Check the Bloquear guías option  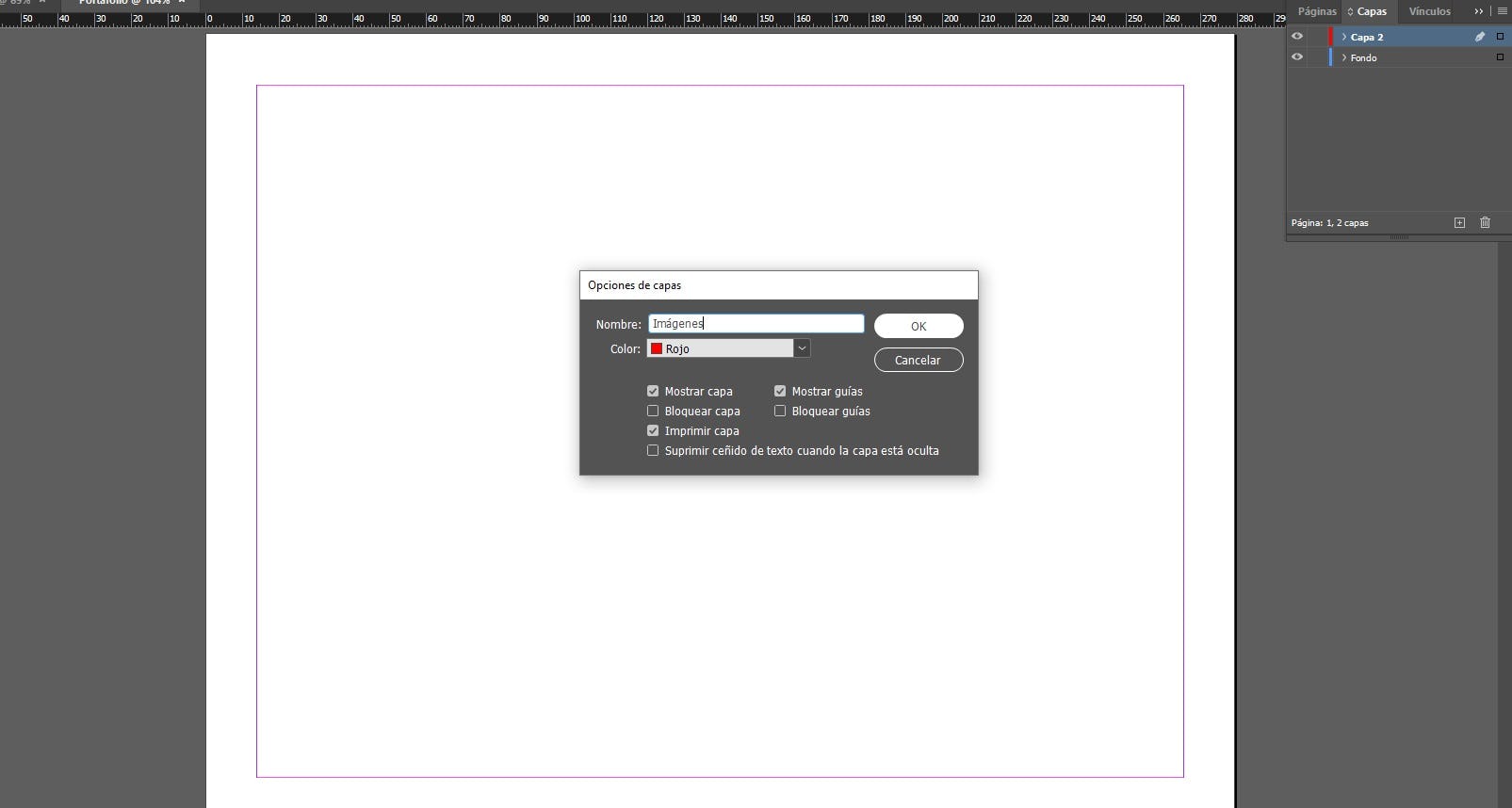click(x=780, y=411)
